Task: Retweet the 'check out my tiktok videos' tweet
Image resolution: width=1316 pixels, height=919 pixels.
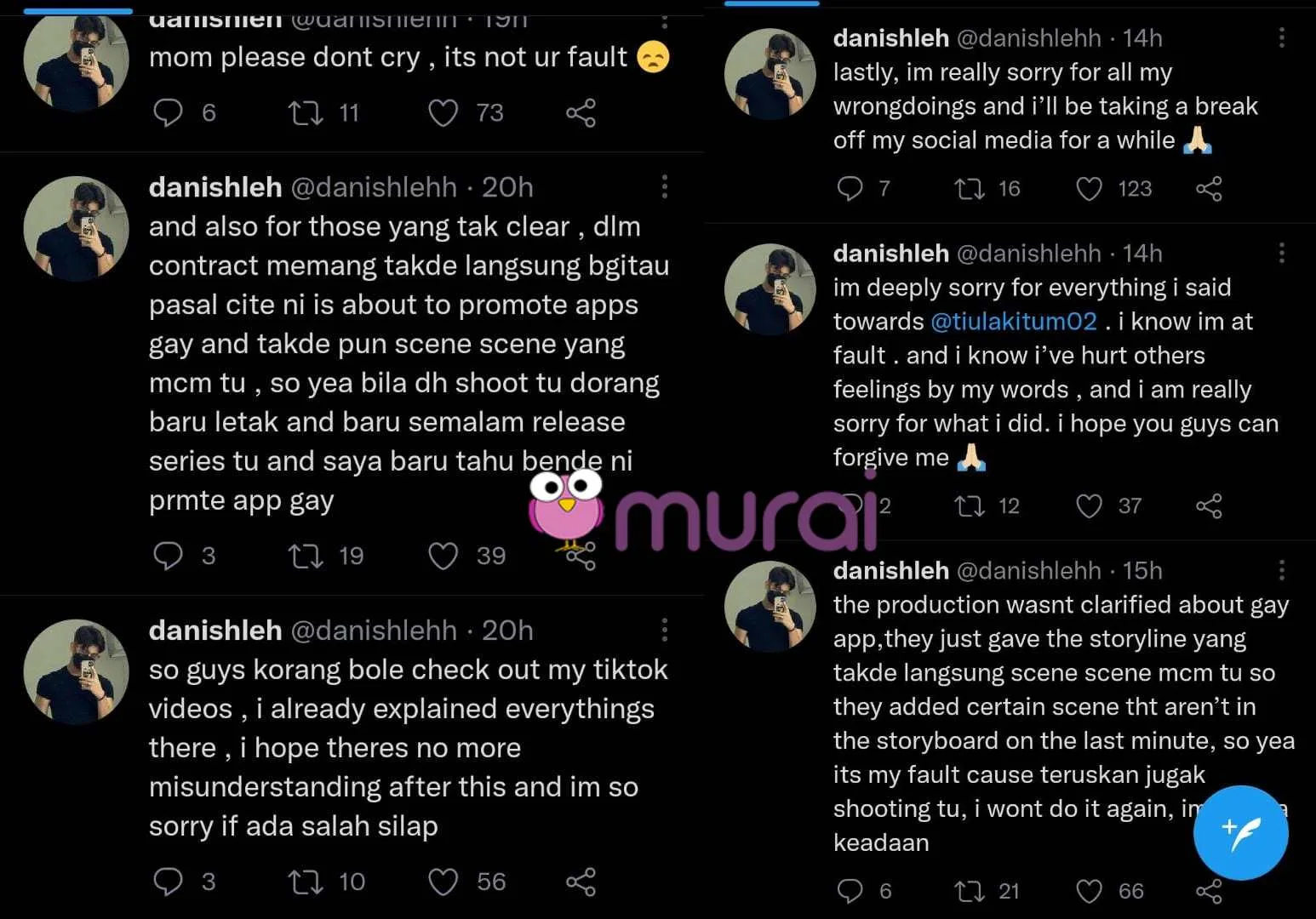Action: click(x=306, y=882)
